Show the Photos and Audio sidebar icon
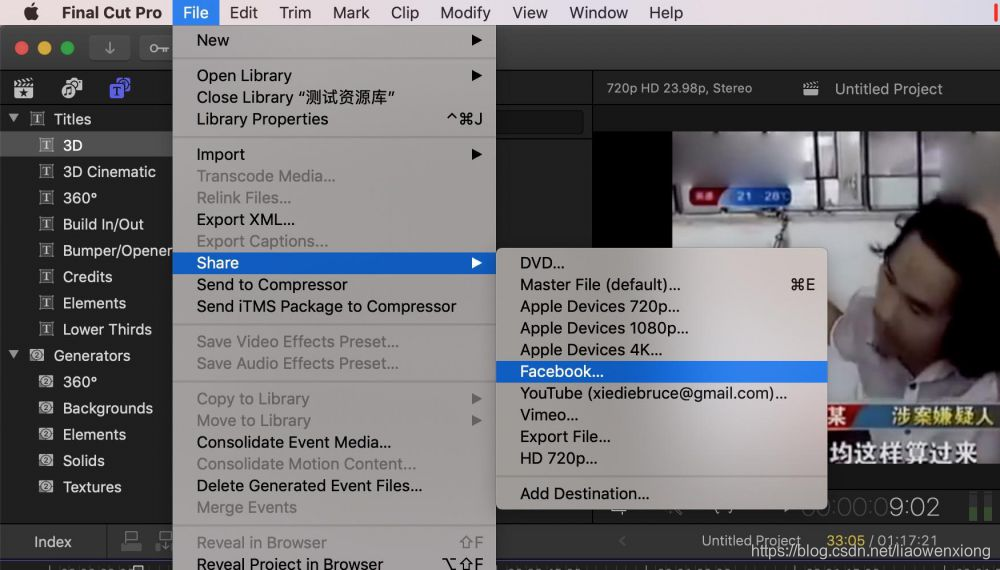Screen dimensions: 1000x570 pos(71,89)
